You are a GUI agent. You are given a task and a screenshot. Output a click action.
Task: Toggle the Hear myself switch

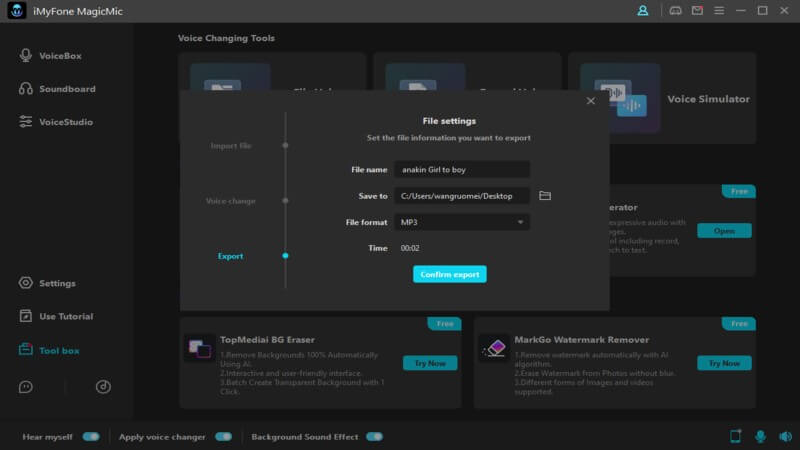click(91, 437)
